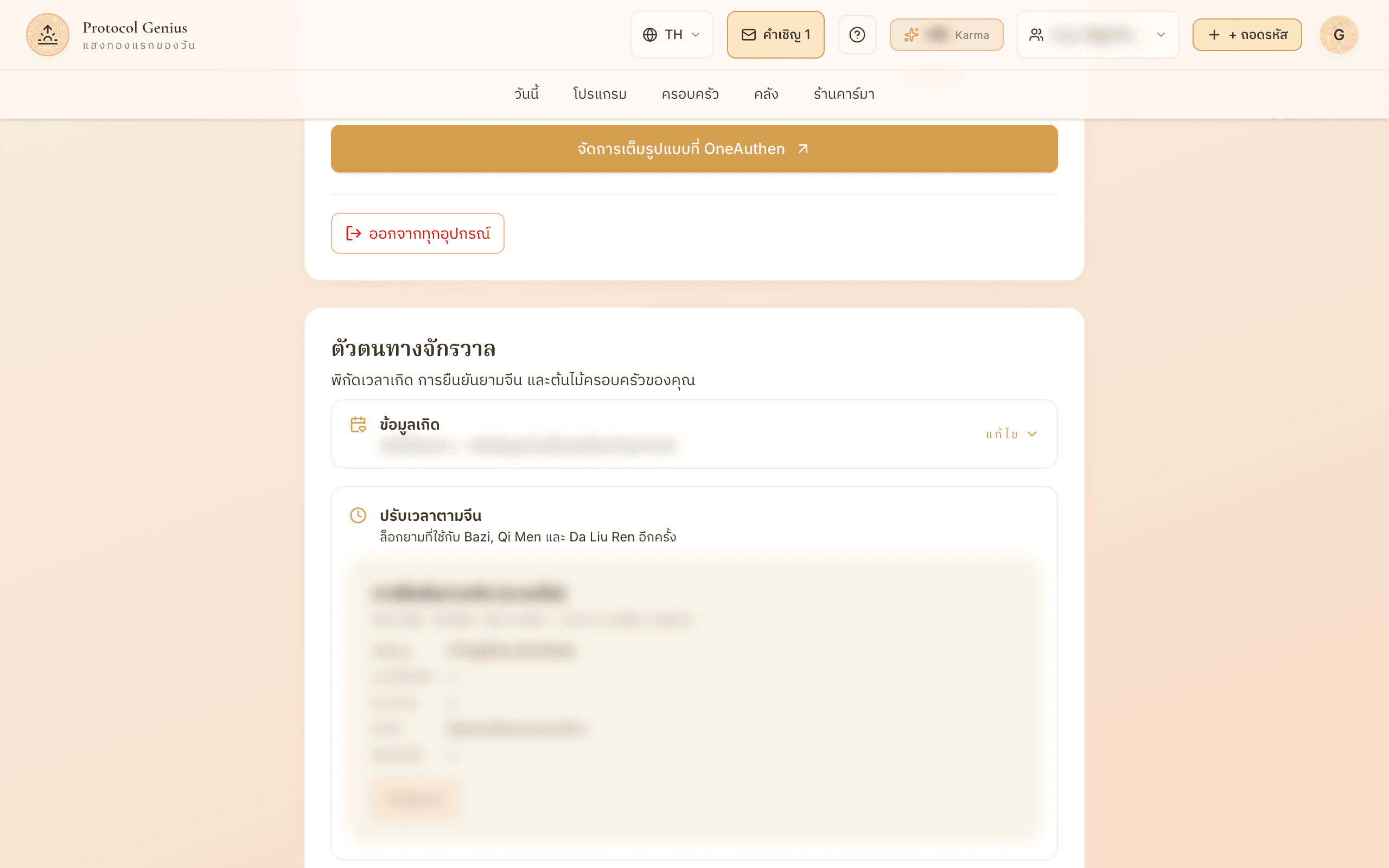Click the clock icon next to ปรับเวลาตามจีน
Screen dimensions: 1389x868
(358, 515)
